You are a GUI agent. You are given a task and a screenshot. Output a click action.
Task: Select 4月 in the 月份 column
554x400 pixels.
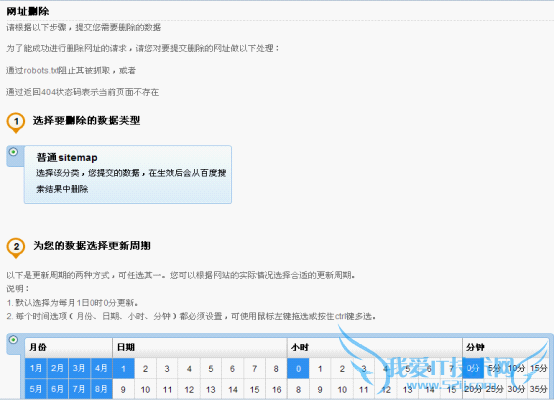pyautogui.click(x=101, y=368)
